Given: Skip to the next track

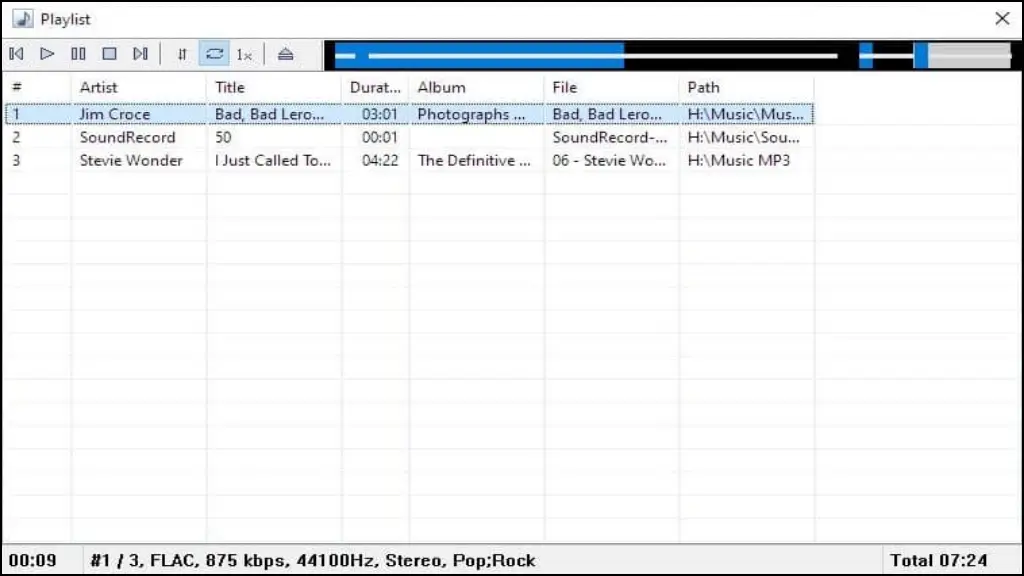Looking at the screenshot, I should pos(140,54).
